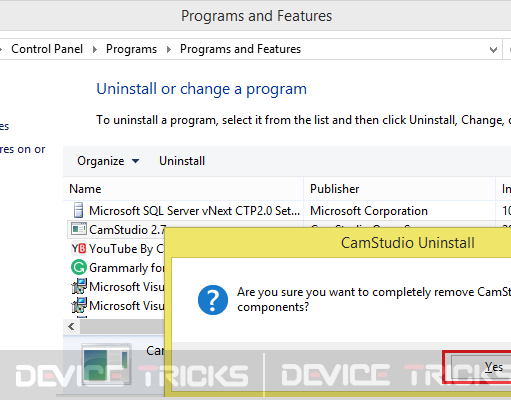511x400 pixels.
Task: Navigate to the Programs breadcrumb
Action: (x=131, y=49)
